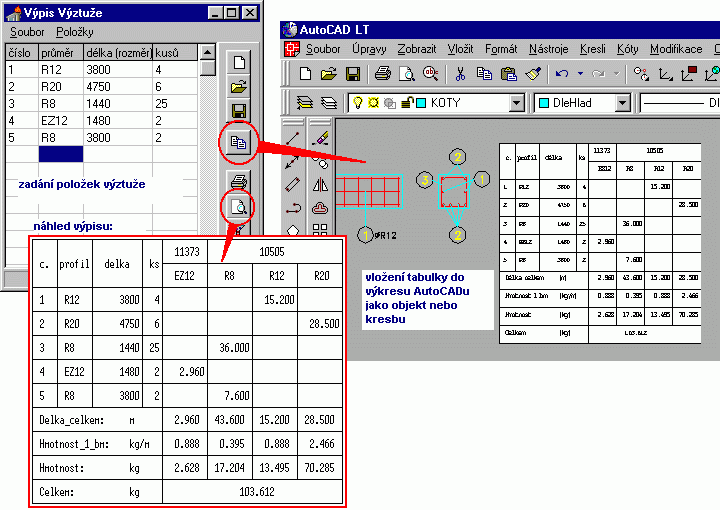Click the číslo column header
Image resolution: width=720 pixels, height=510 pixels.
click(x=22, y=53)
